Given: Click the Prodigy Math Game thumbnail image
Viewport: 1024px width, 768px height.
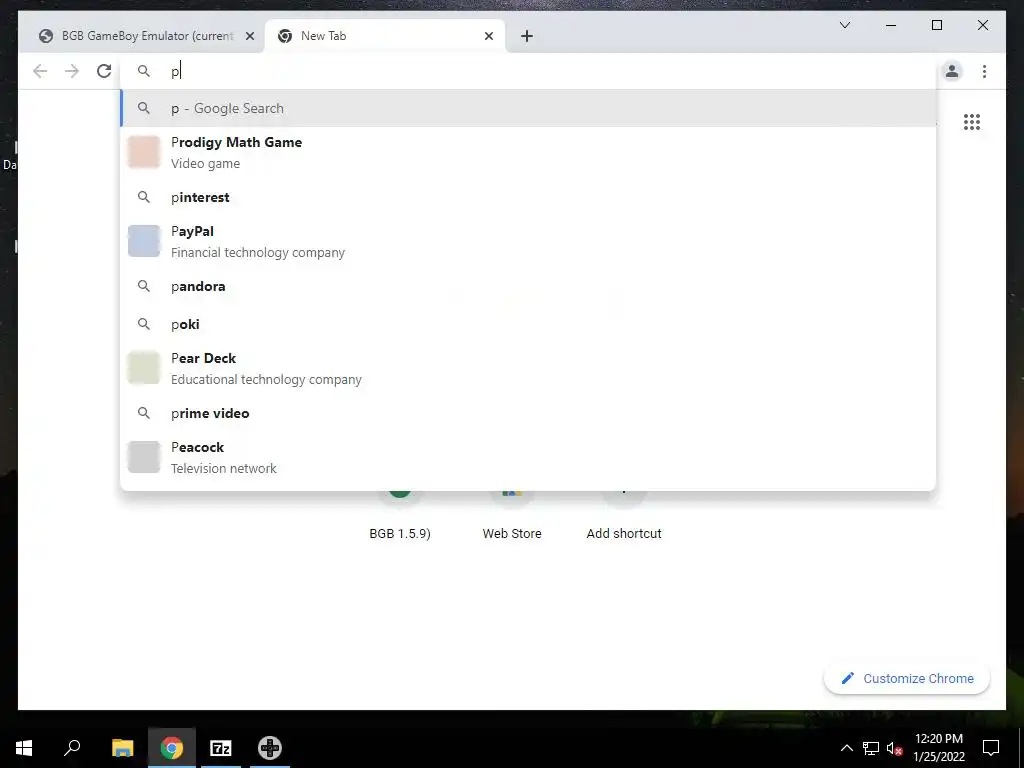Looking at the screenshot, I should [144, 152].
